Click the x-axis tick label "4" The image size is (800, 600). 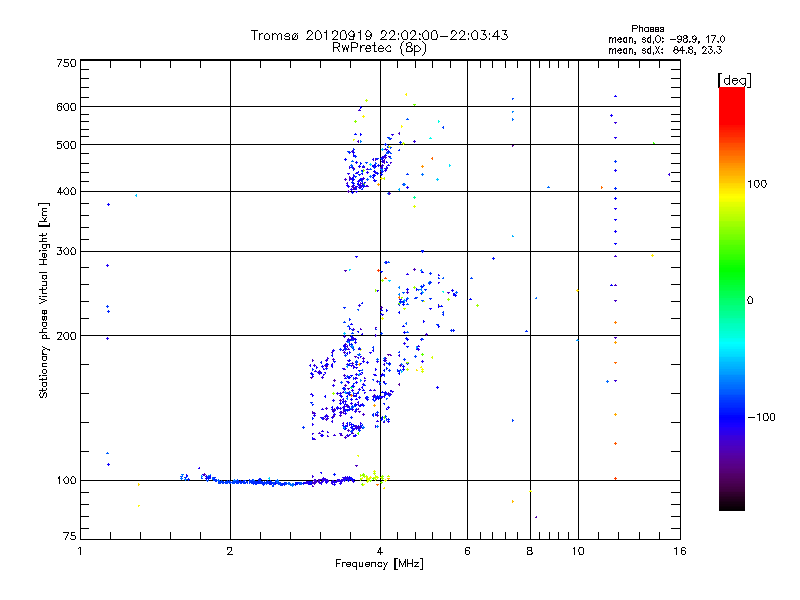tap(380, 551)
